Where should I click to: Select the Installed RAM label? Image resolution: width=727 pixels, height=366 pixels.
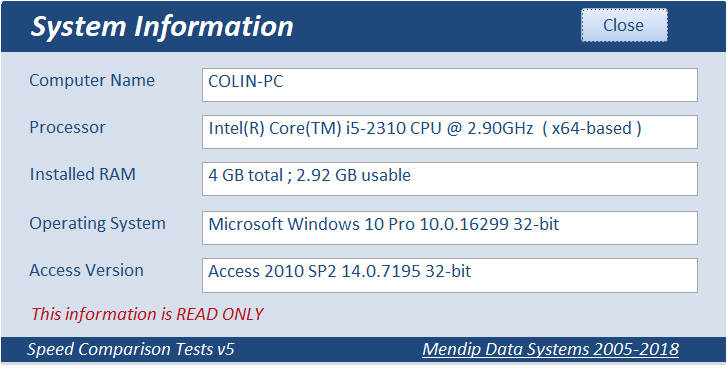pyautogui.click(x=83, y=174)
